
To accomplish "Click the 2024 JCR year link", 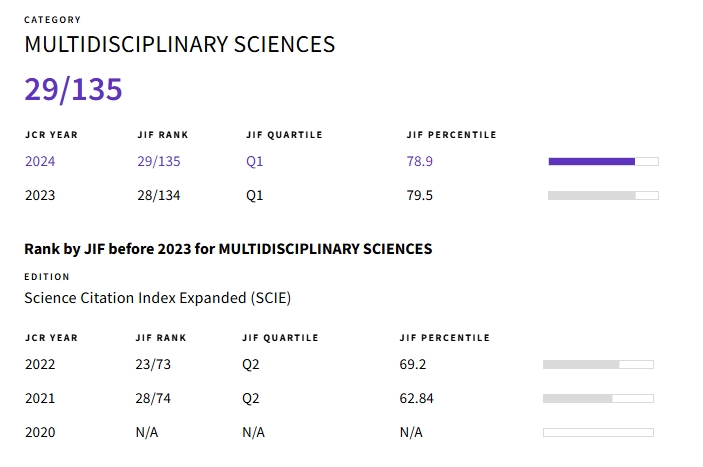I will point(40,161).
